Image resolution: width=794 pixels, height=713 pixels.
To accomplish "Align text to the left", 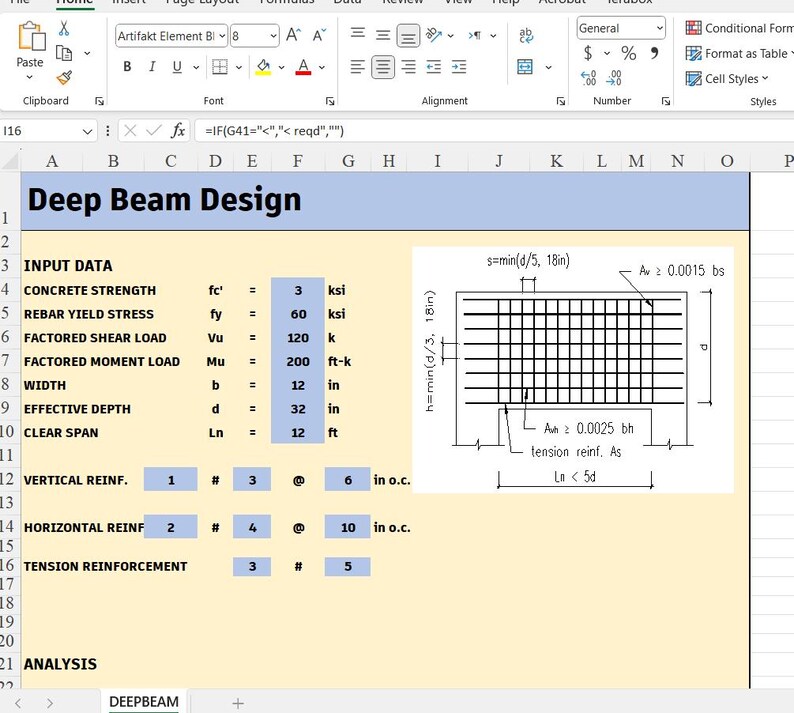I will 358,67.
